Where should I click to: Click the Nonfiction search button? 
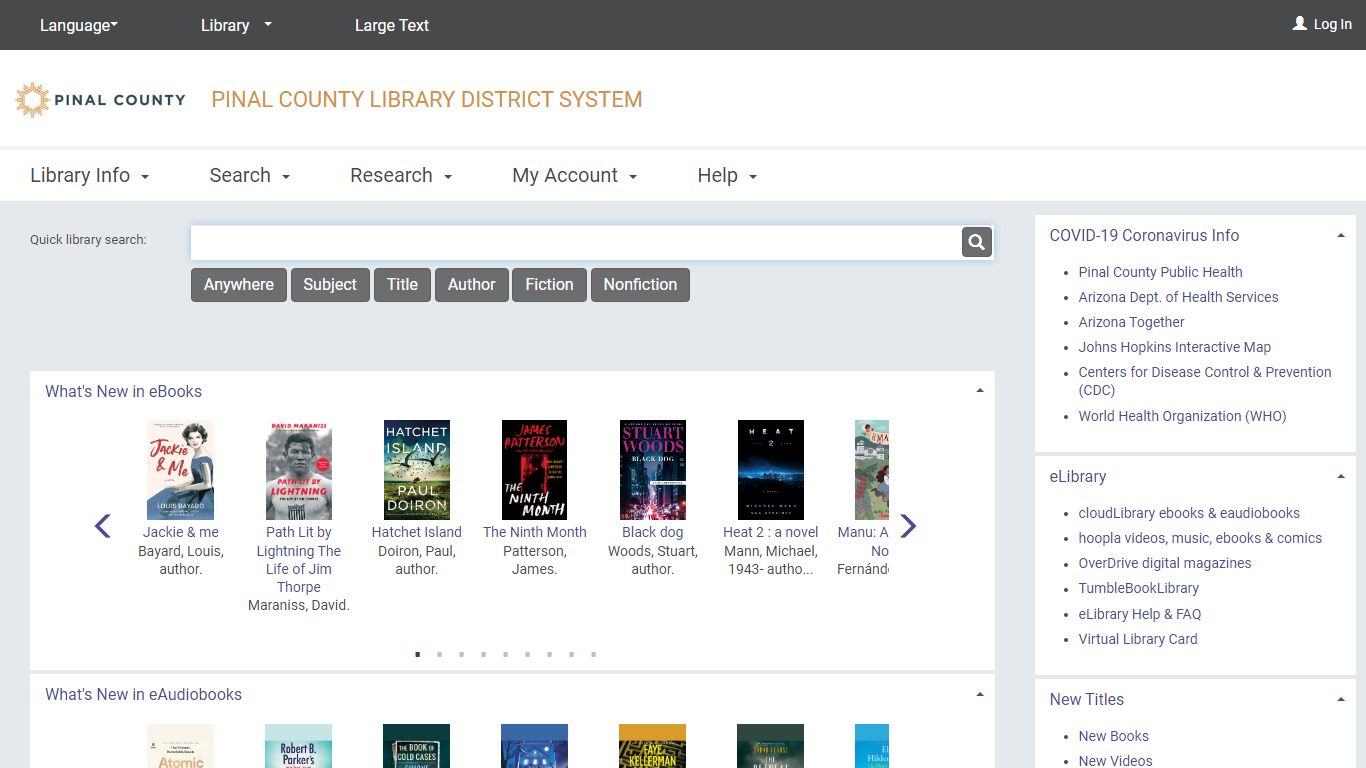pyautogui.click(x=640, y=285)
